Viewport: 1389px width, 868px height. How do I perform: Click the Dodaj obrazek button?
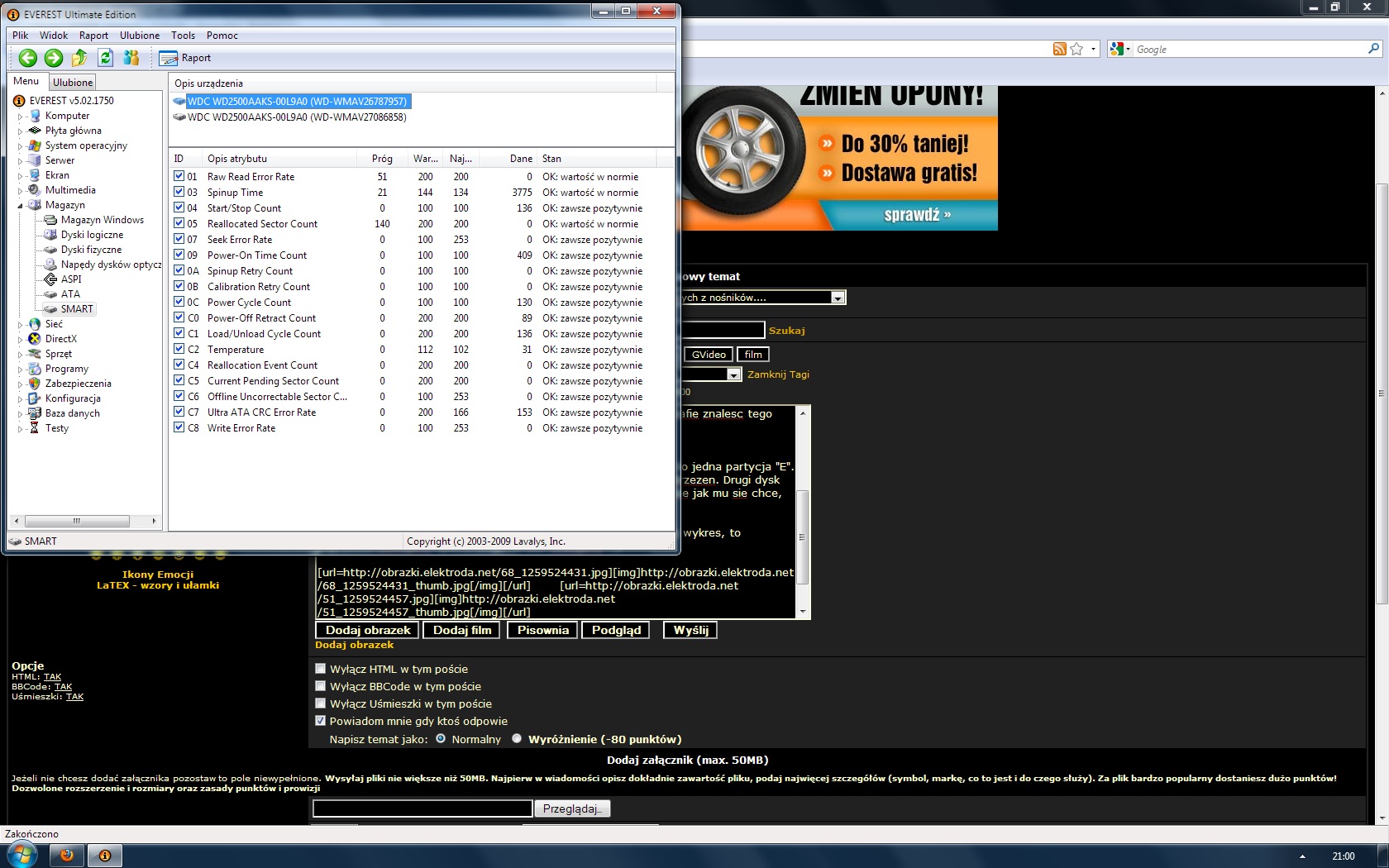368,630
